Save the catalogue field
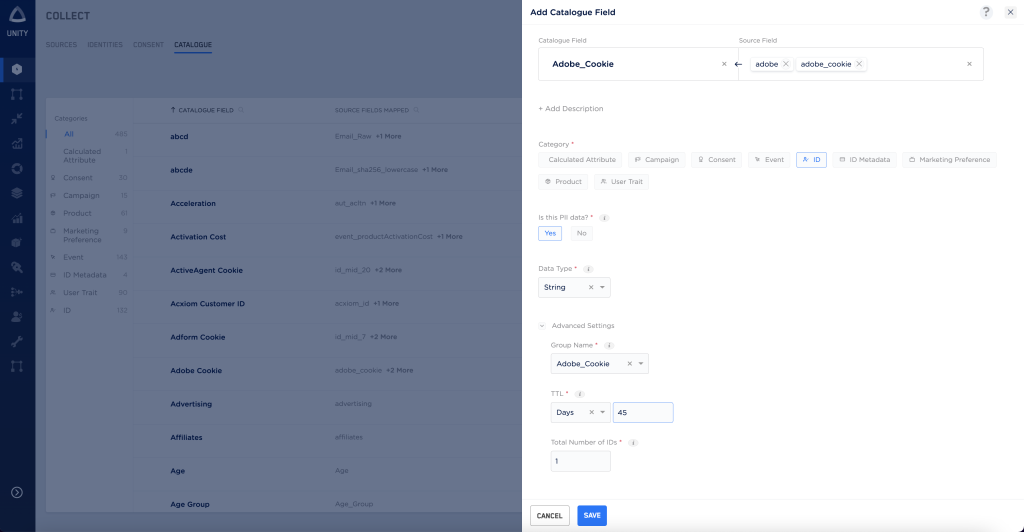Screen dimensions: 1024x532 (592, 516)
